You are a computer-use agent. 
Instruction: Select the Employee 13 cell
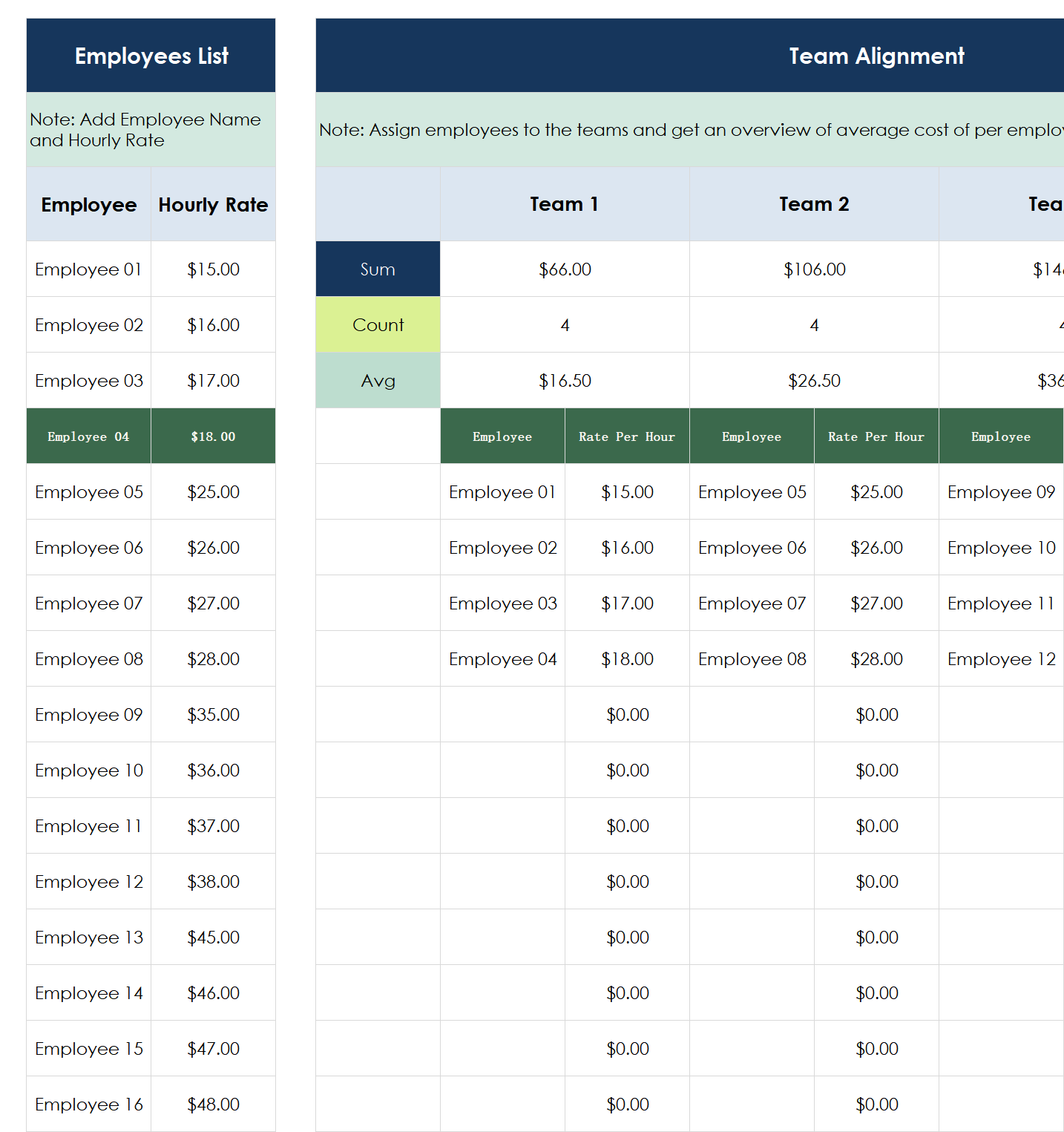(x=89, y=938)
